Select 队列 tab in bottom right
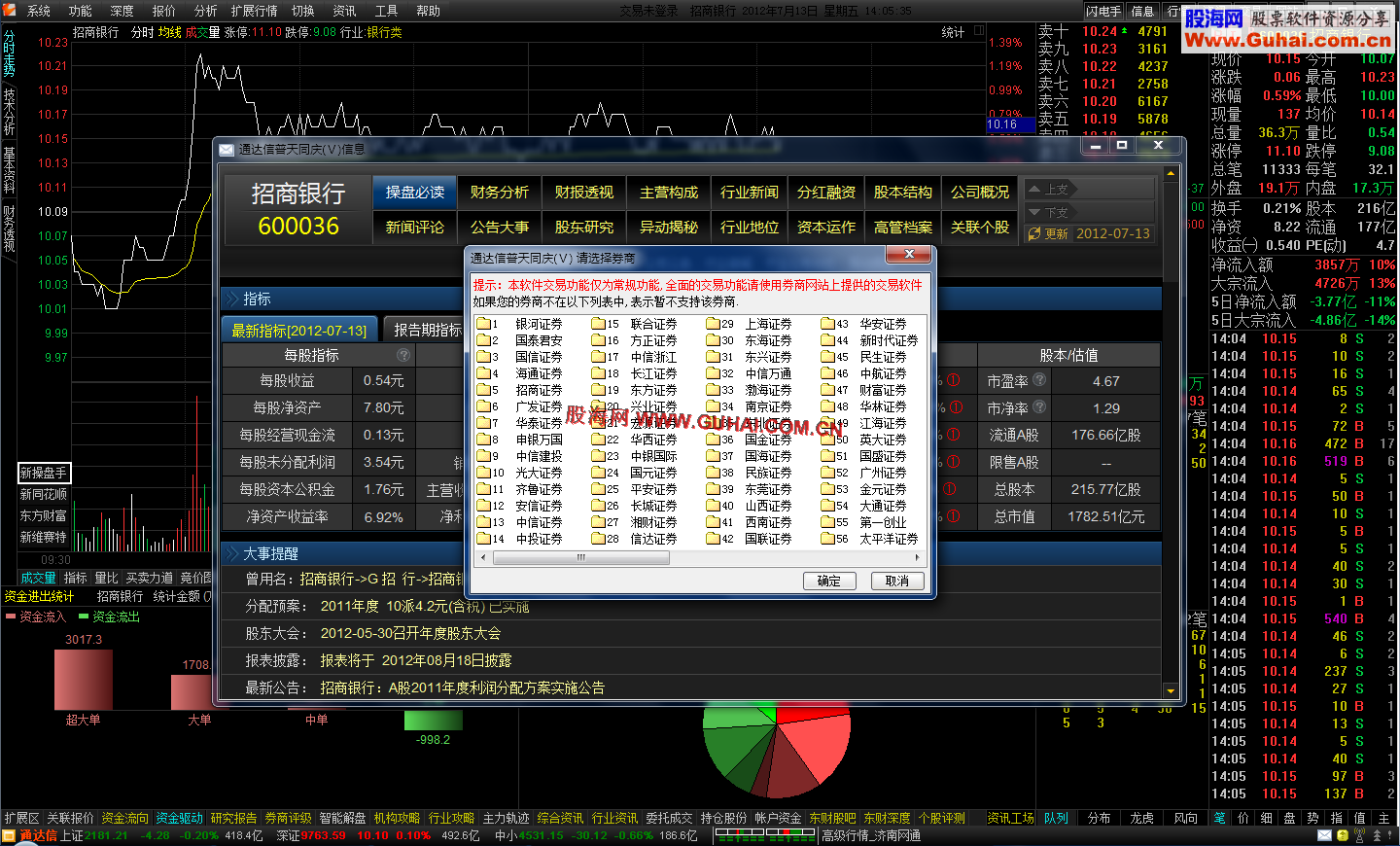This screenshot has width=1400, height=846. pyautogui.click(x=1056, y=819)
